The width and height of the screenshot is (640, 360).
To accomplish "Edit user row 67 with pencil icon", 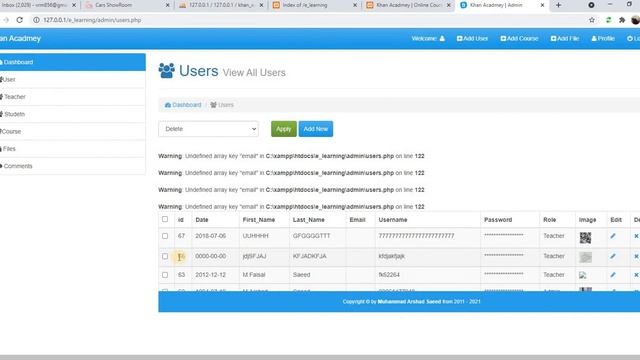I will point(613,236).
